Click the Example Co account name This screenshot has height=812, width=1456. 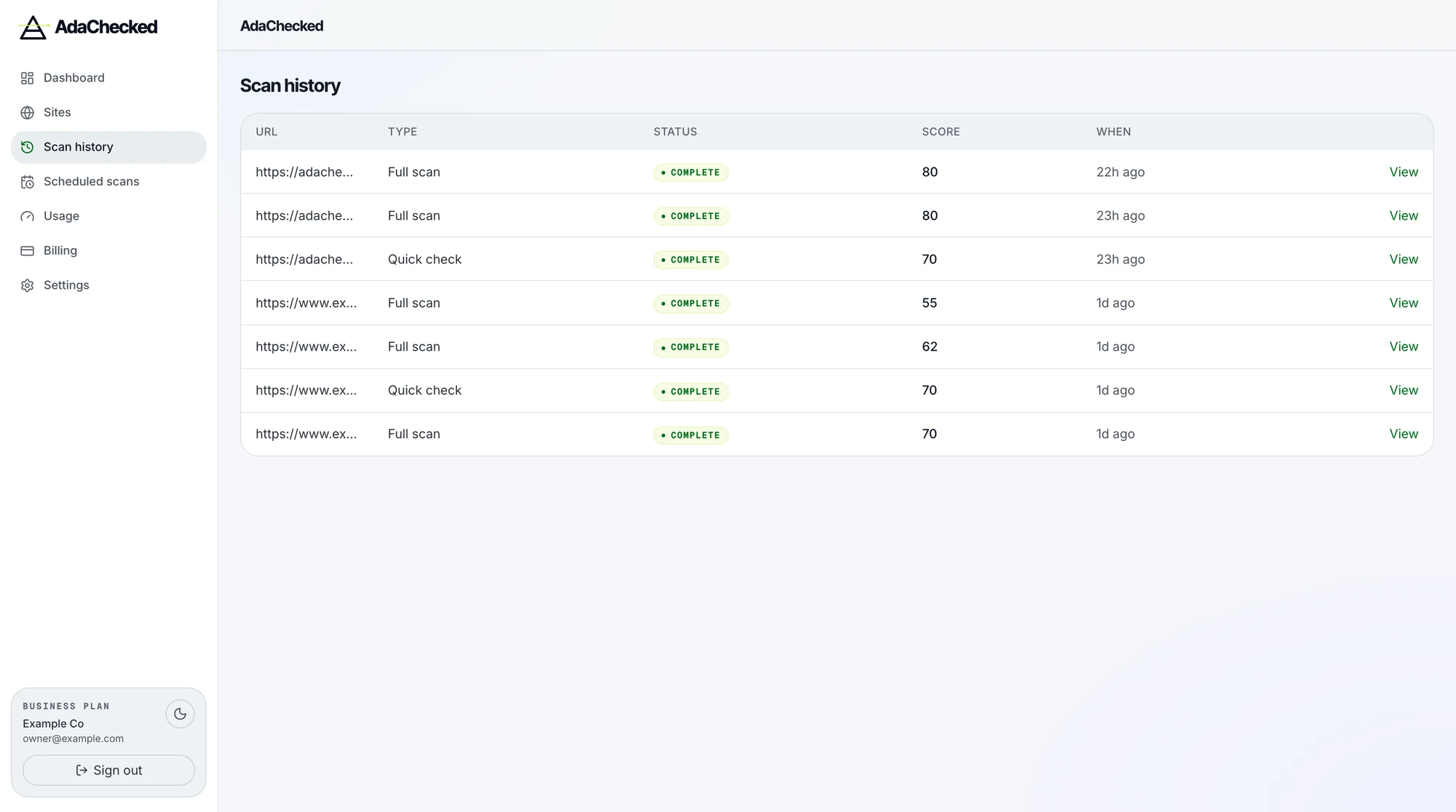pyautogui.click(x=53, y=723)
